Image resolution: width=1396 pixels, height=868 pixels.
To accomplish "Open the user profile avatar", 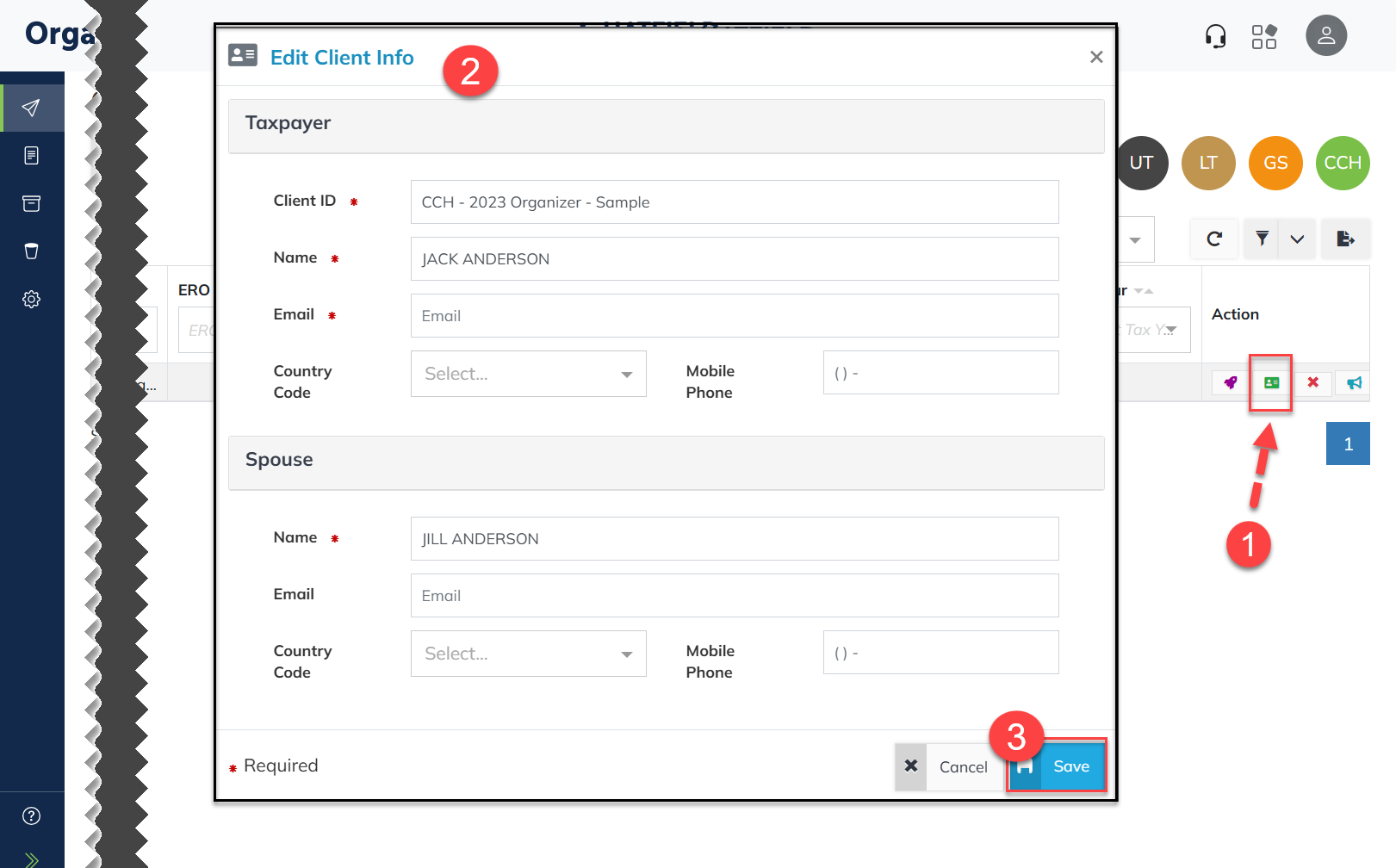I will 1325,36.
